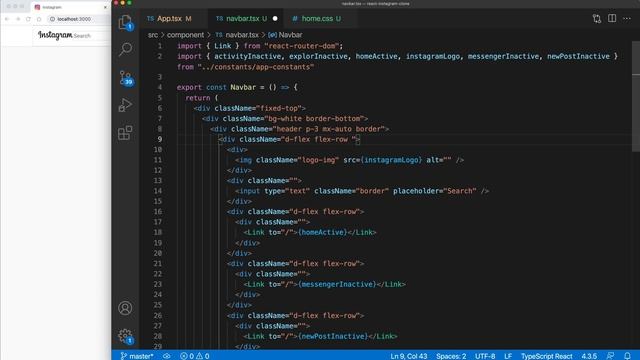
Task: Open the master branch selector
Action: pyautogui.click(x=137, y=356)
